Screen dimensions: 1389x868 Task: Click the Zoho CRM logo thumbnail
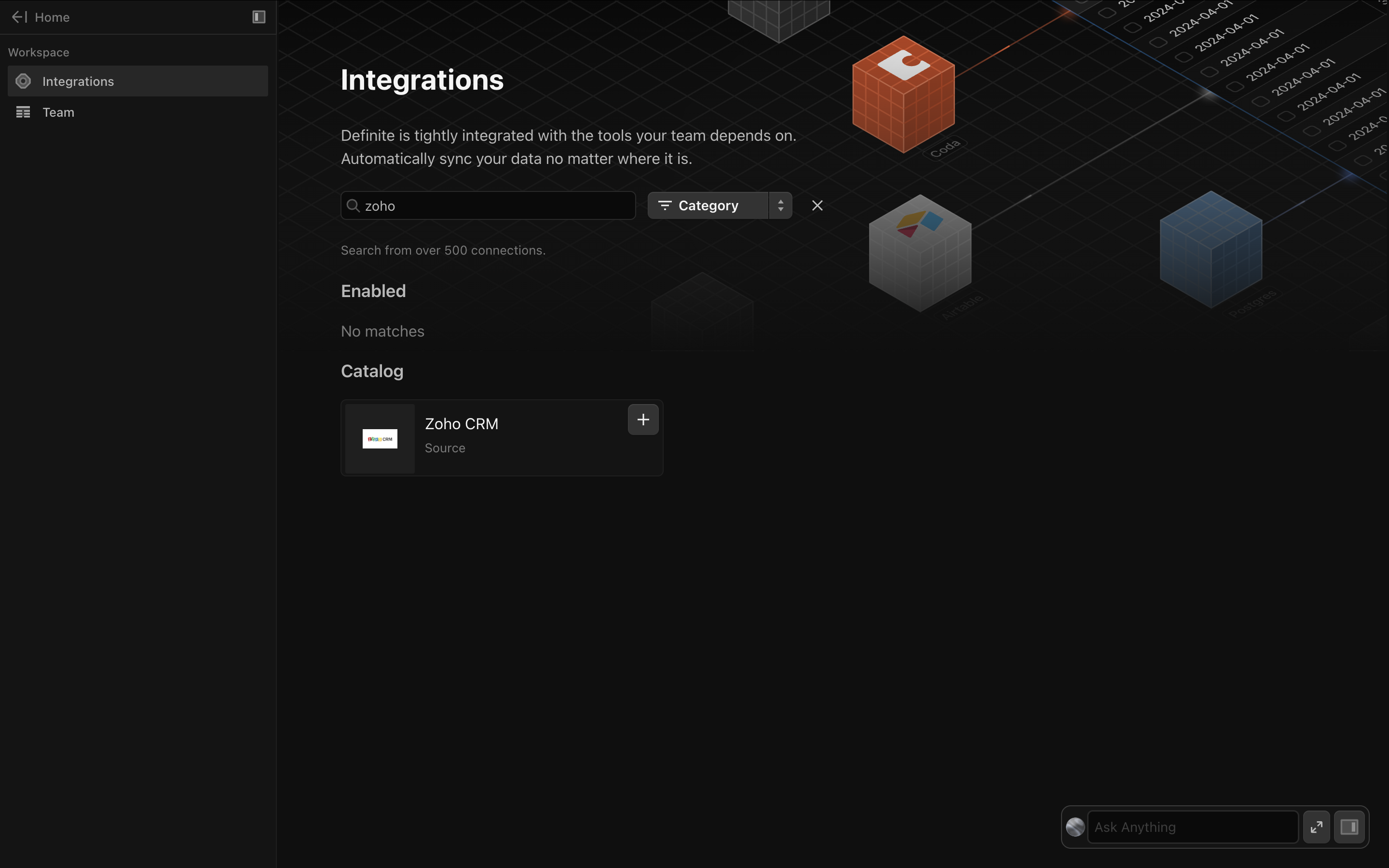[x=380, y=439]
